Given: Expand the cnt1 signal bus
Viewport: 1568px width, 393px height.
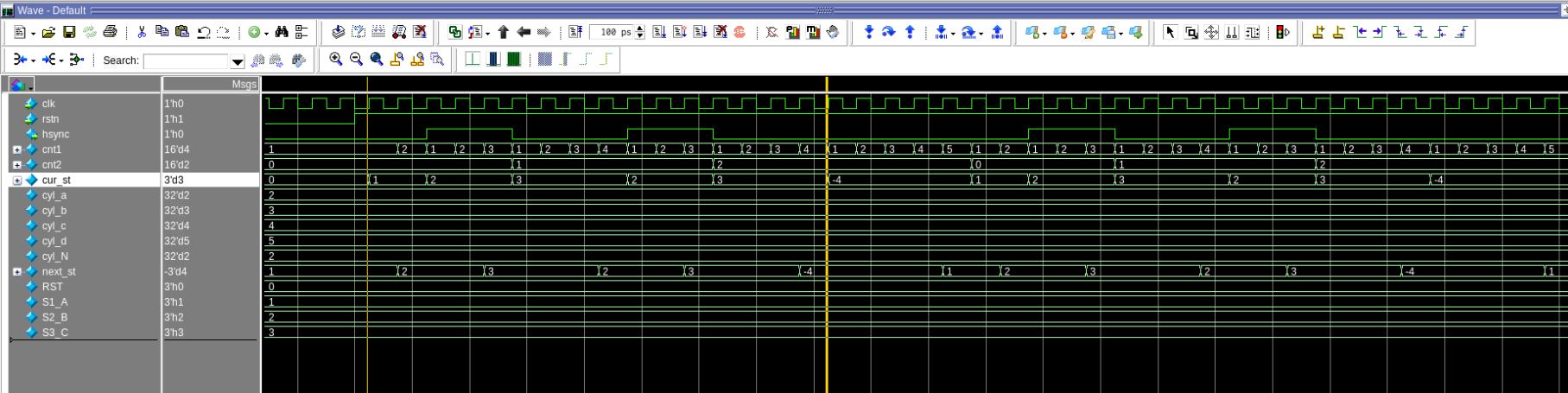Looking at the screenshot, I should pyautogui.click(x=17, y=149).
